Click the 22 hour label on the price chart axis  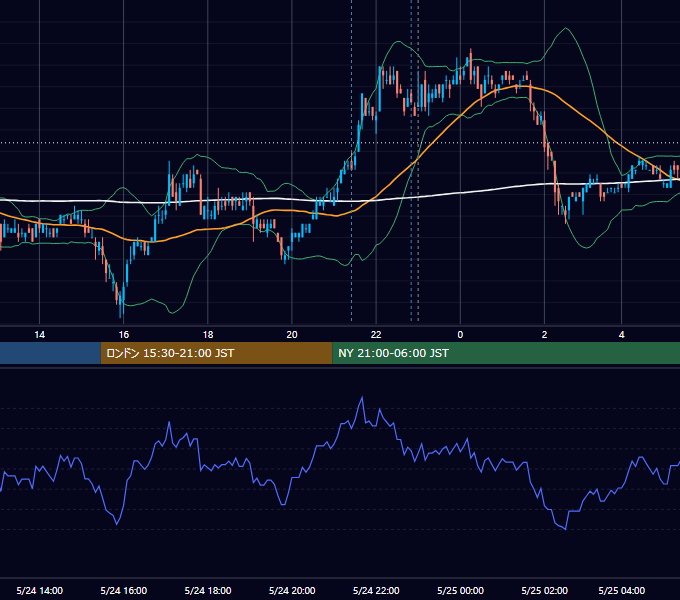pos(376,335)
